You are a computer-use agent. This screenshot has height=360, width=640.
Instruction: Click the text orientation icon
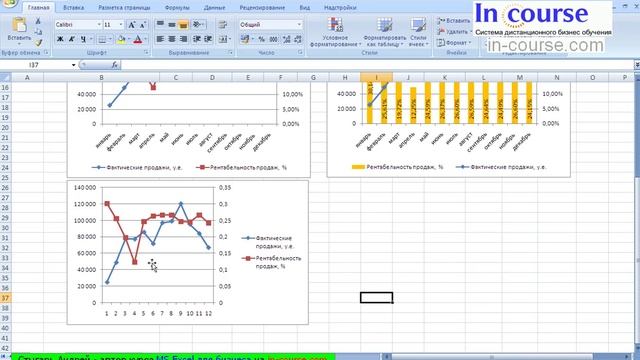pyautogui.click(x=197, y=25)
